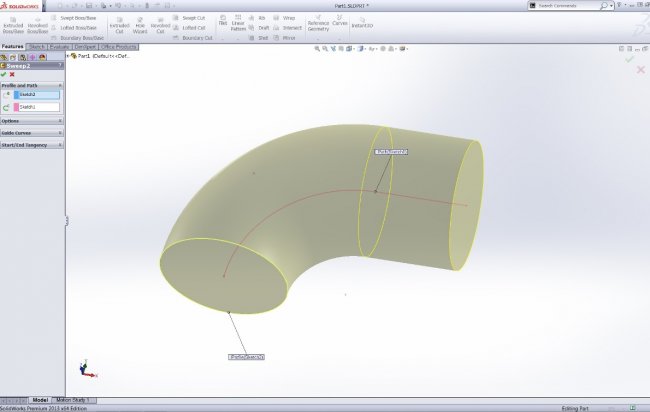Select the Sketch2 profile selection box
Image resolution: width=650 pixels, height=412 pixels.
click(37, 94)
